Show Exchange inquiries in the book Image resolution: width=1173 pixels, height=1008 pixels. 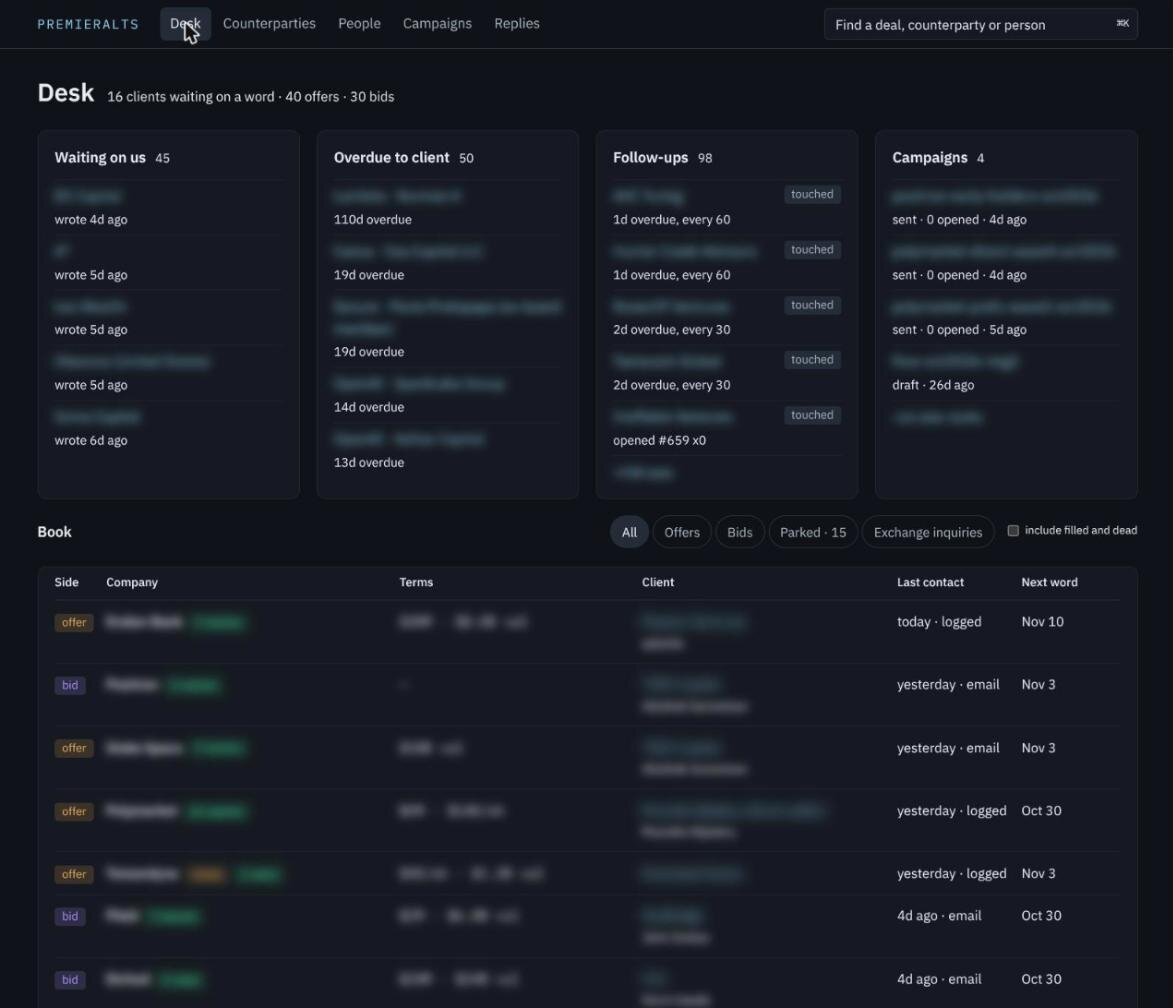click(x=928, y=532)
